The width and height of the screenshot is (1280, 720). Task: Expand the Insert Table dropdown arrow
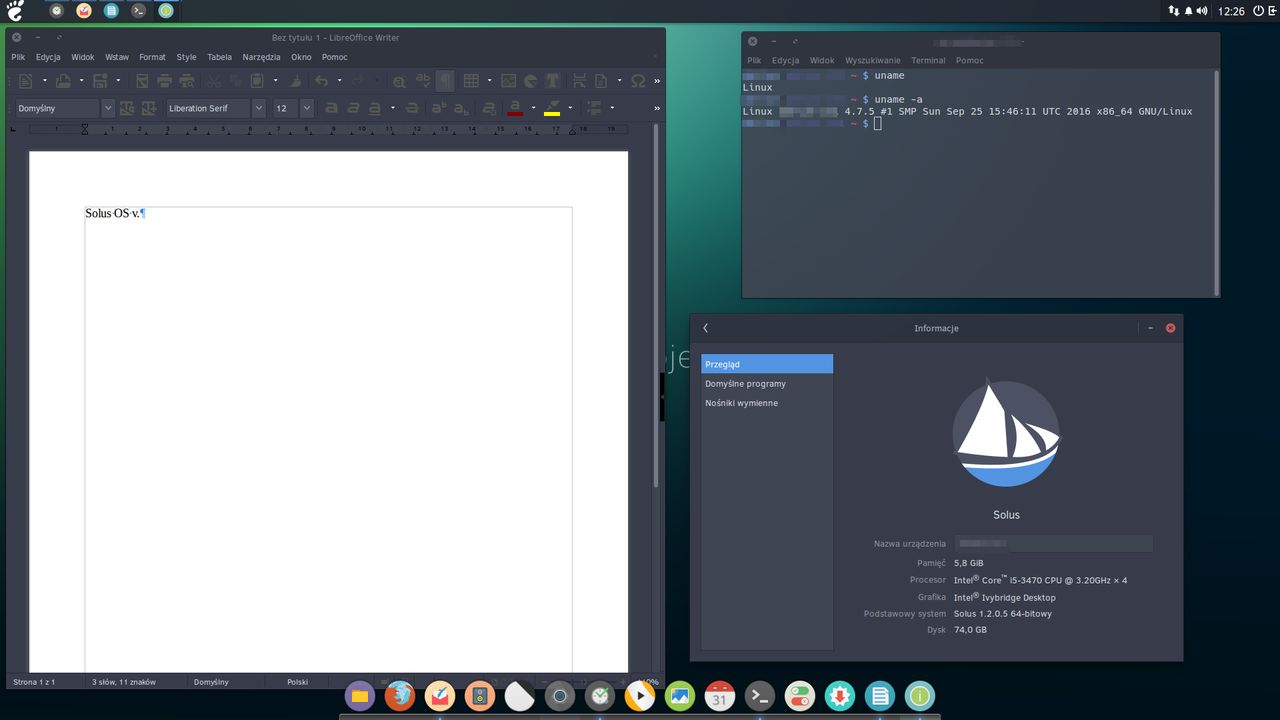coord(489,80)
